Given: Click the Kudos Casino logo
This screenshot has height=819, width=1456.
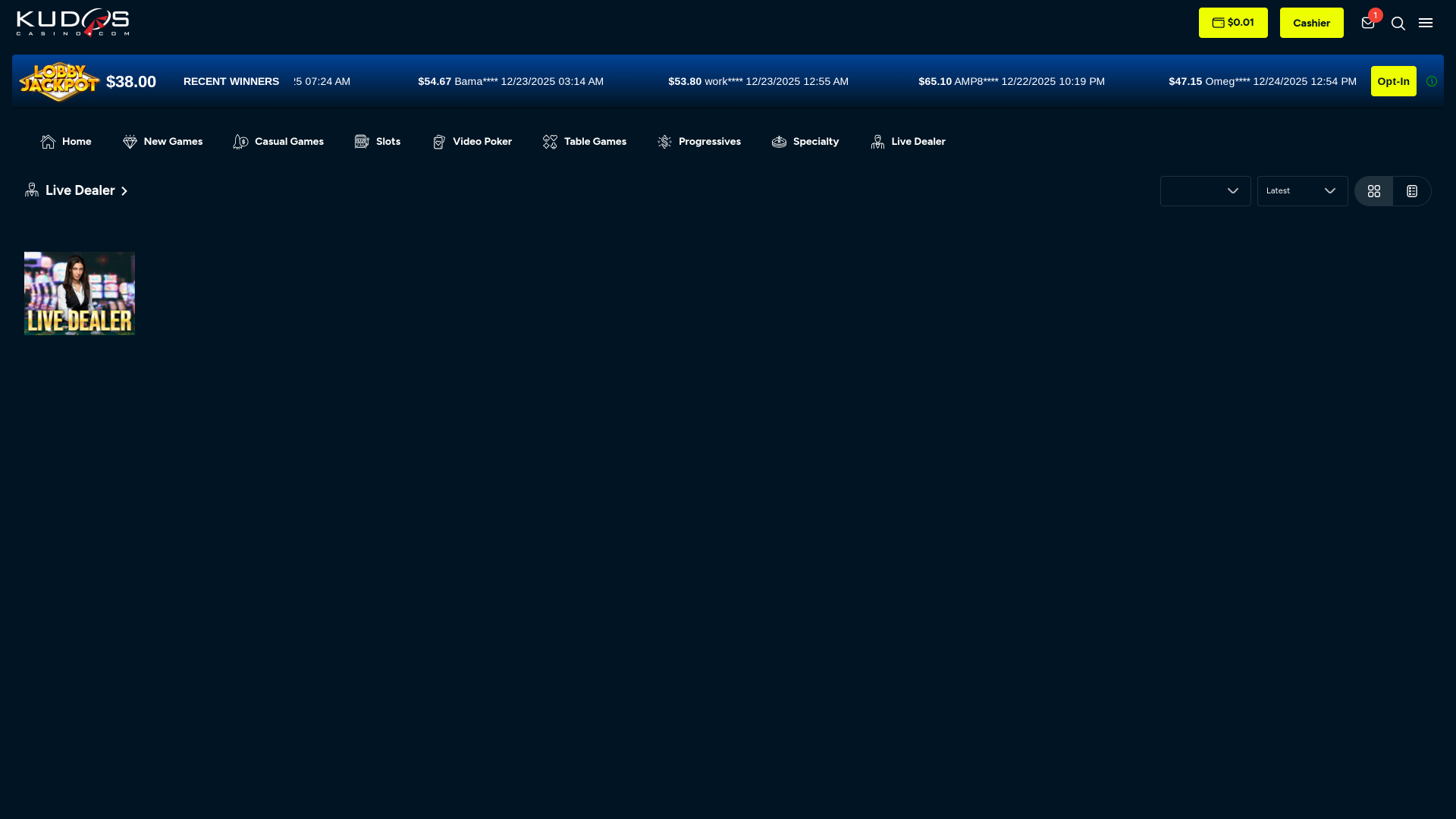Looking at the screenshot, I should pyautogui.click(x=73, y=23).
